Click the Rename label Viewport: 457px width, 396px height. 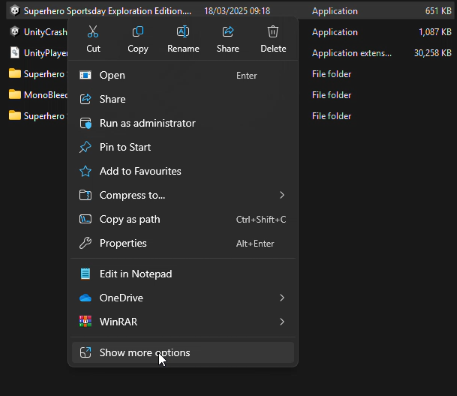183,49
